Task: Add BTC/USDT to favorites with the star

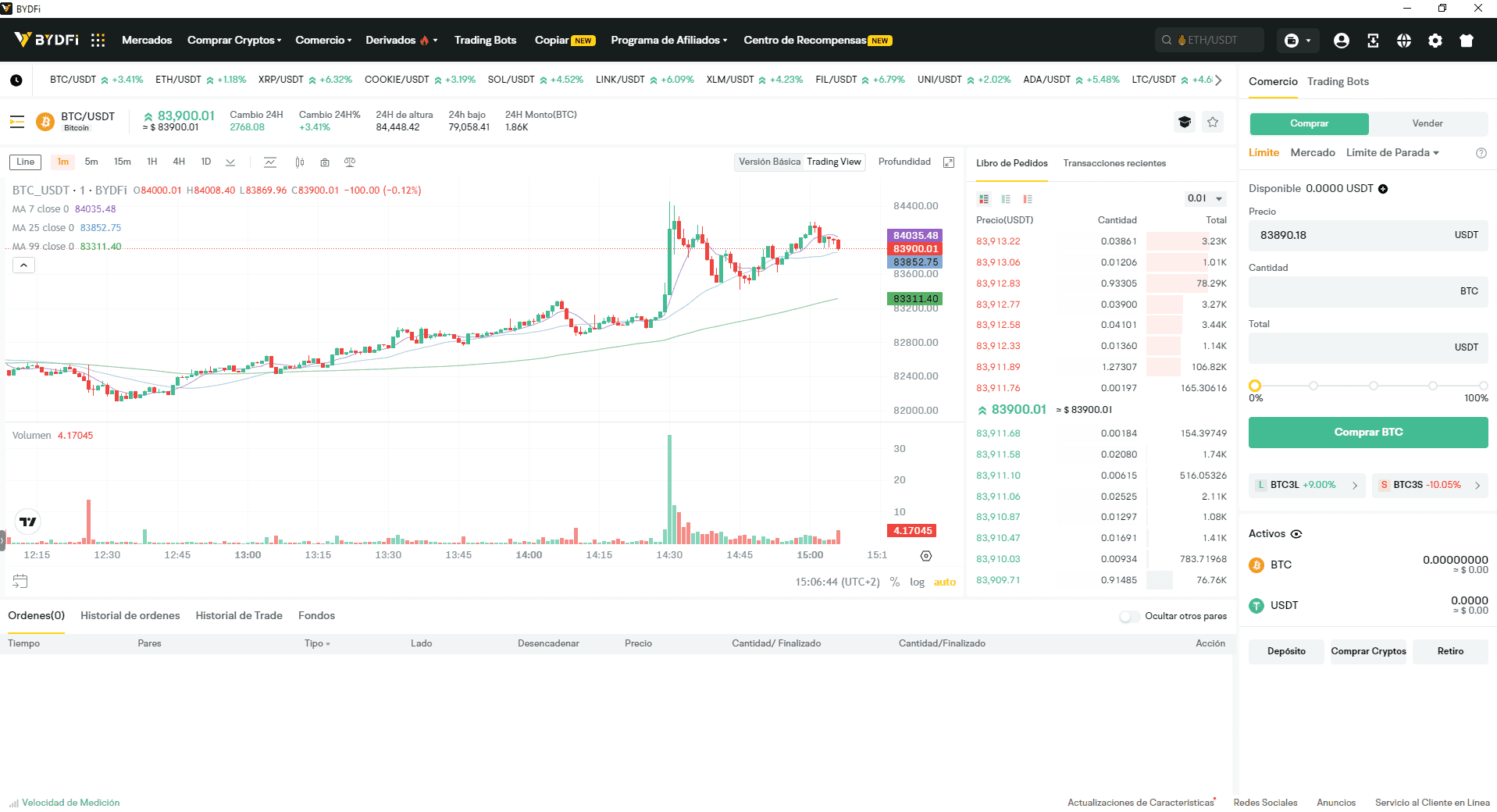Action: pos(1213,122)
